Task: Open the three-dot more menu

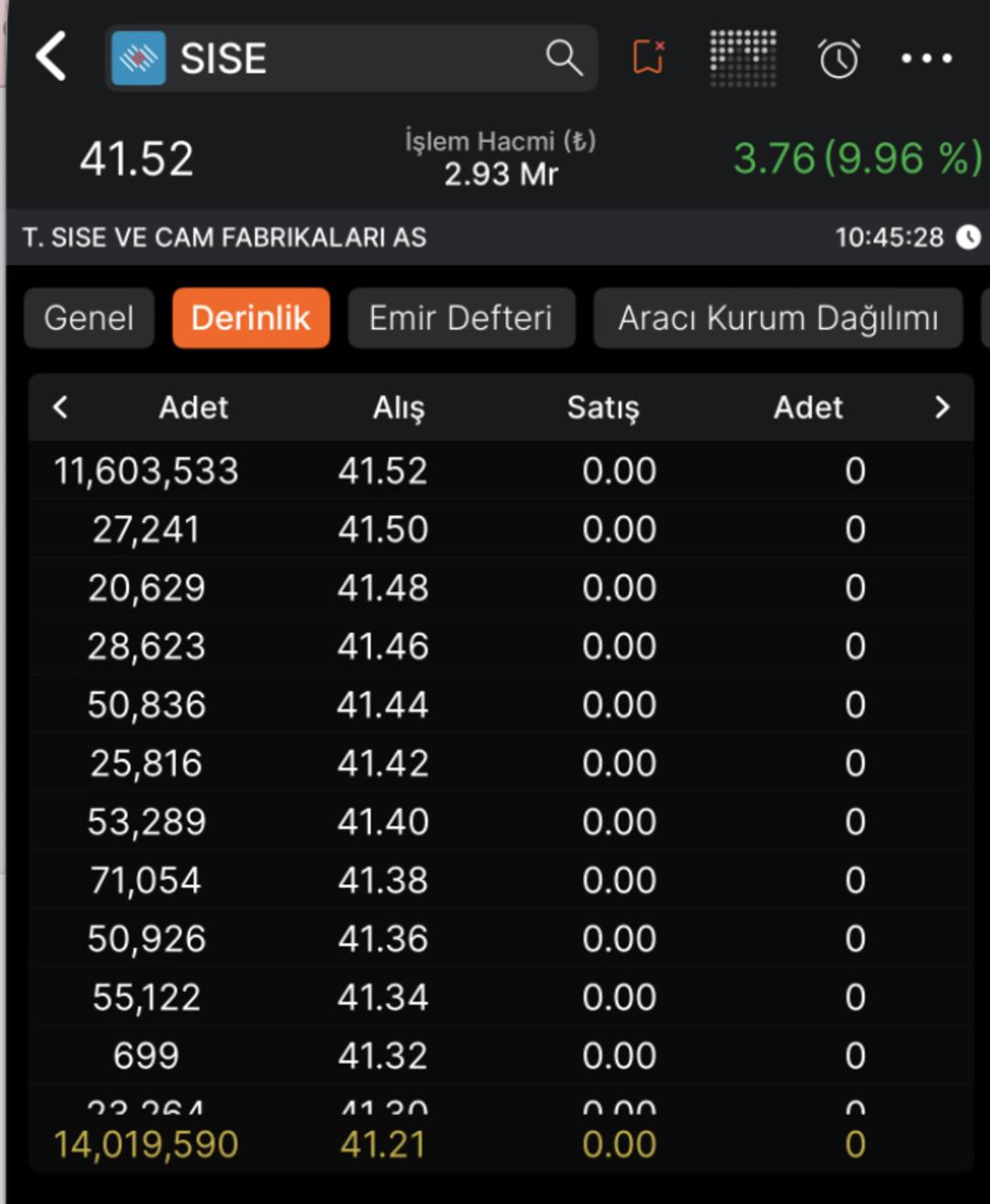Action: click(926, 59)
